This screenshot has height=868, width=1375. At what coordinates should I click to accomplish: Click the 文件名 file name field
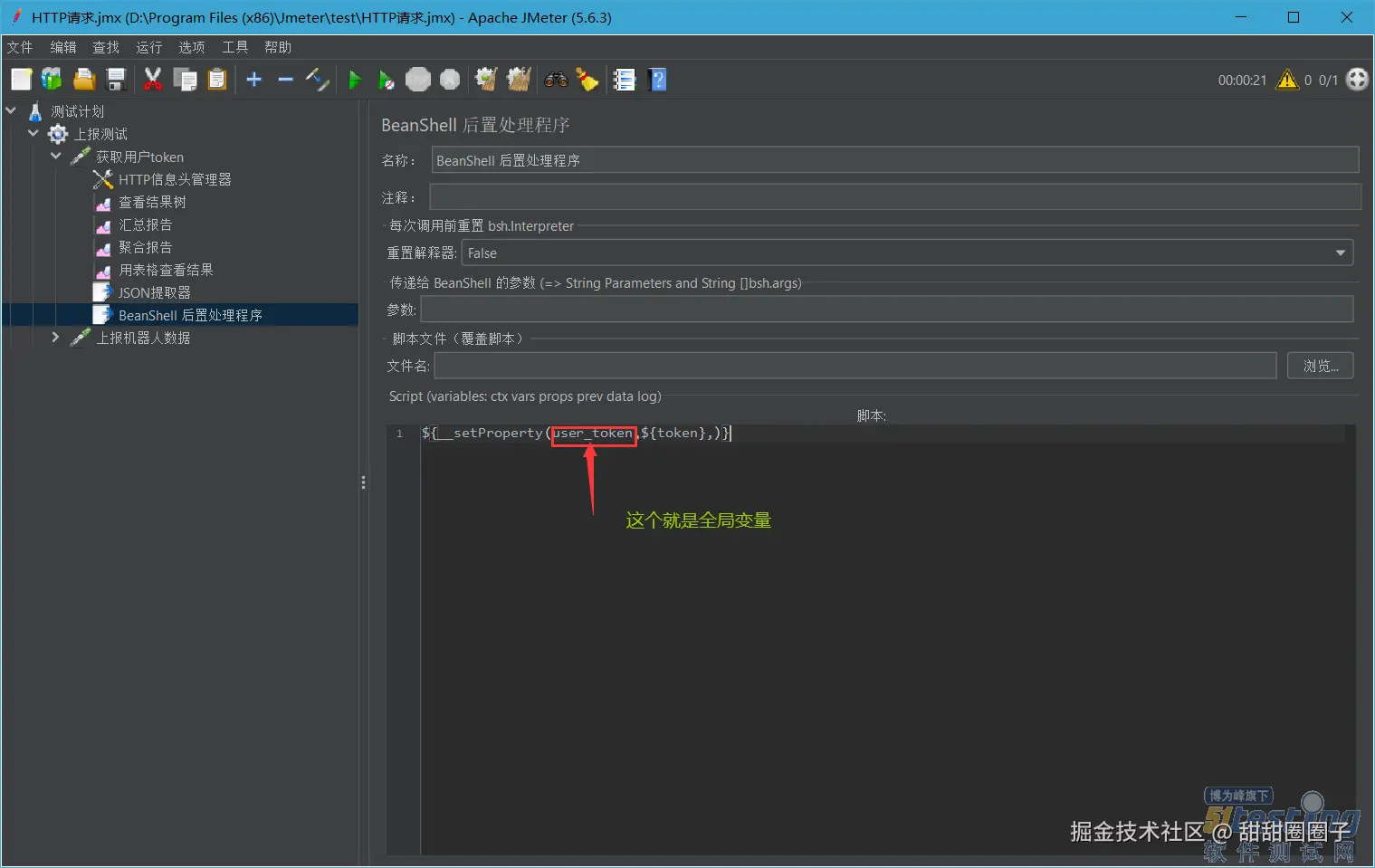coord(855,366)
